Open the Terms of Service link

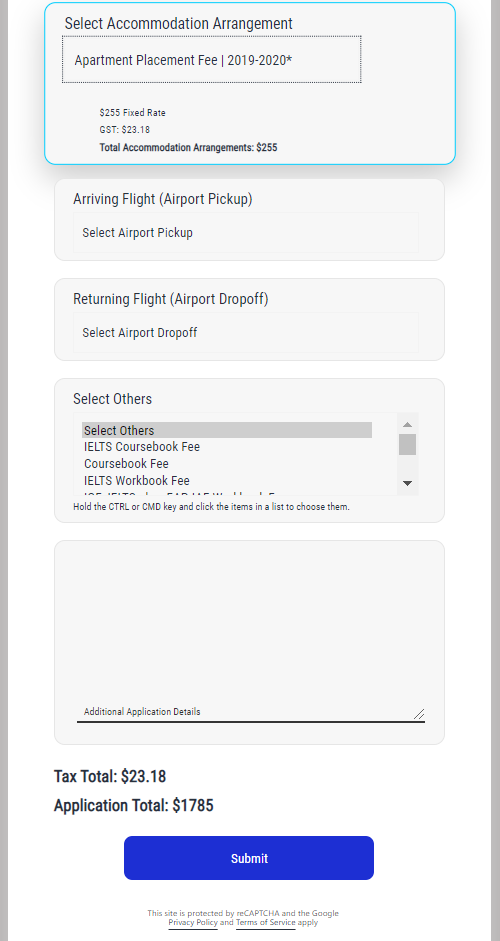tap(265, 922)
